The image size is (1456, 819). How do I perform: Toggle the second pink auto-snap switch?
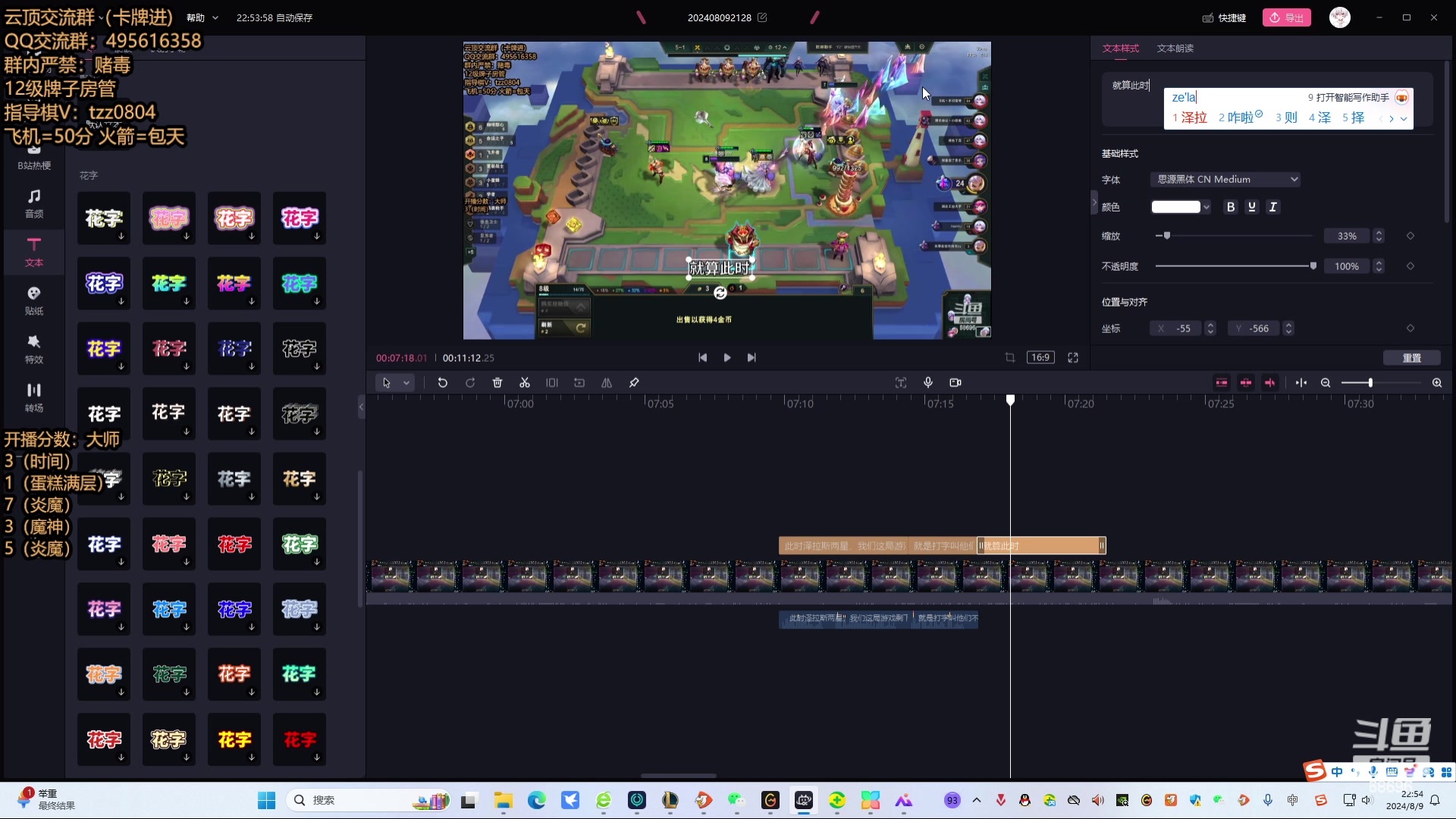point(1246,383)
